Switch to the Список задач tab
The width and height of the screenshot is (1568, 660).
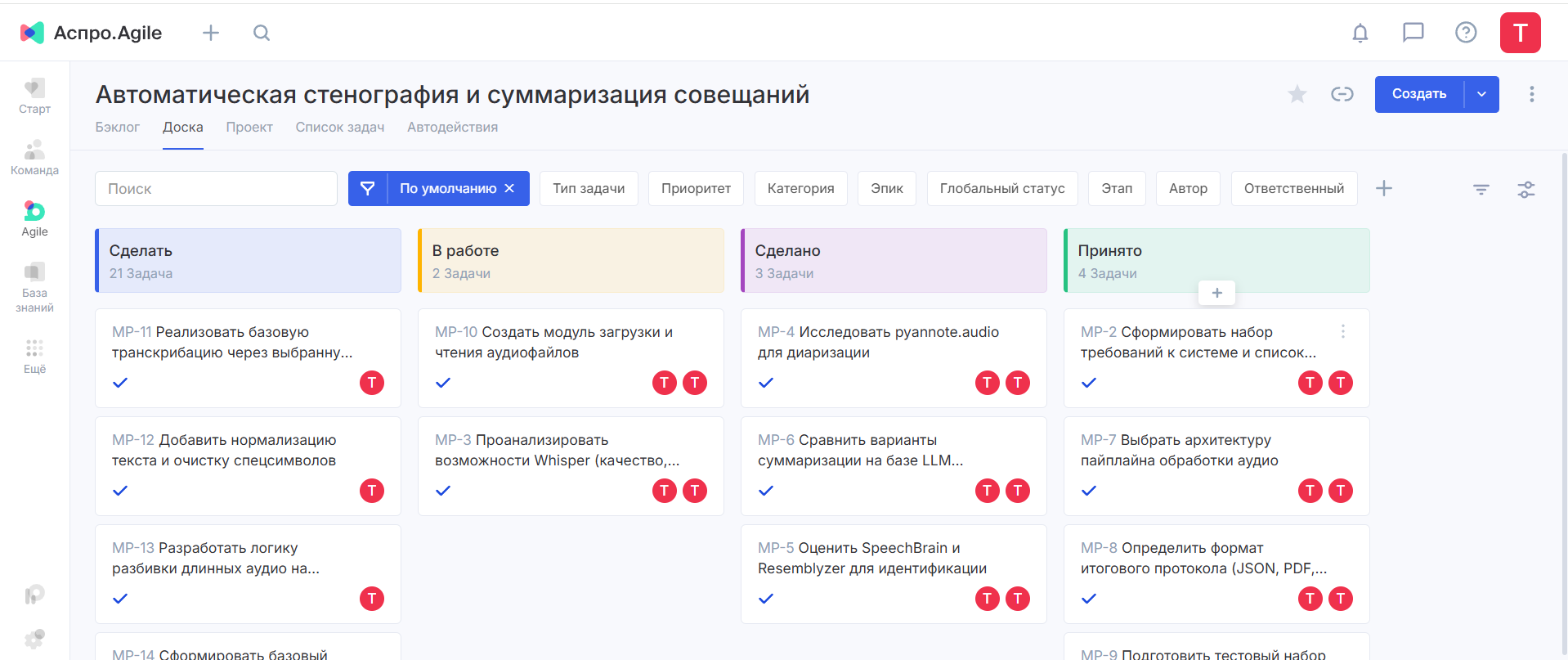(339, 128)
